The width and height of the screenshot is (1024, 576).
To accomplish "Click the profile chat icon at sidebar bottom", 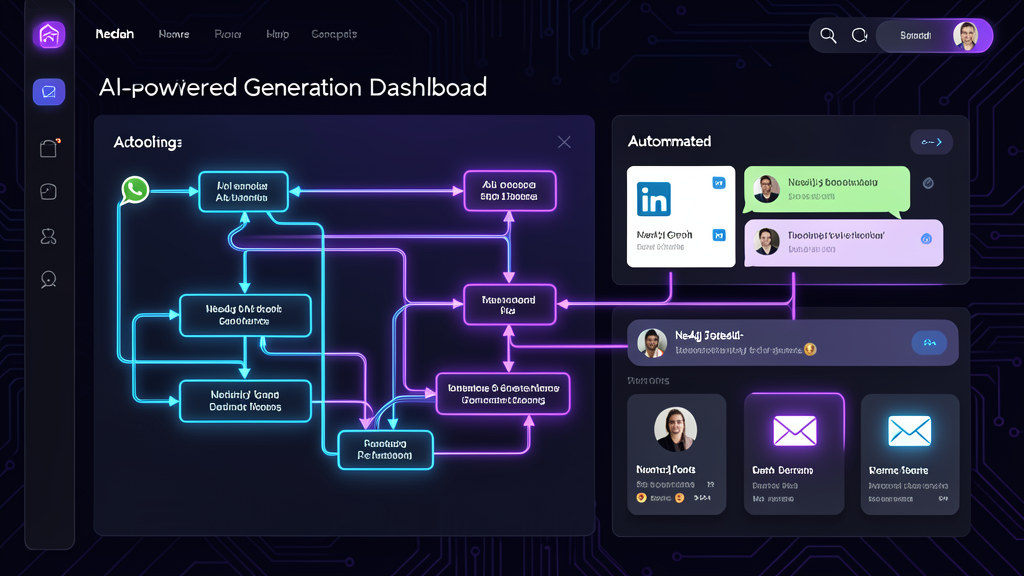I will click(48, 281).
